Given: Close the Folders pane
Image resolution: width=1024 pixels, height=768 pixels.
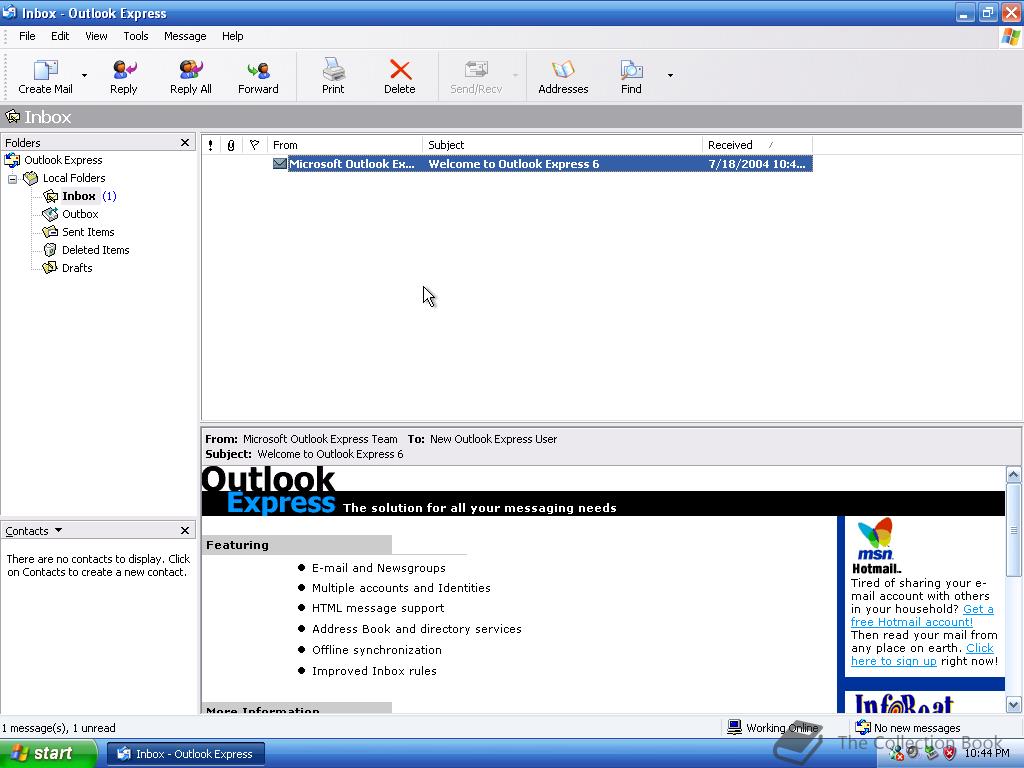Looking at the screenshot, I should (185, 142).
